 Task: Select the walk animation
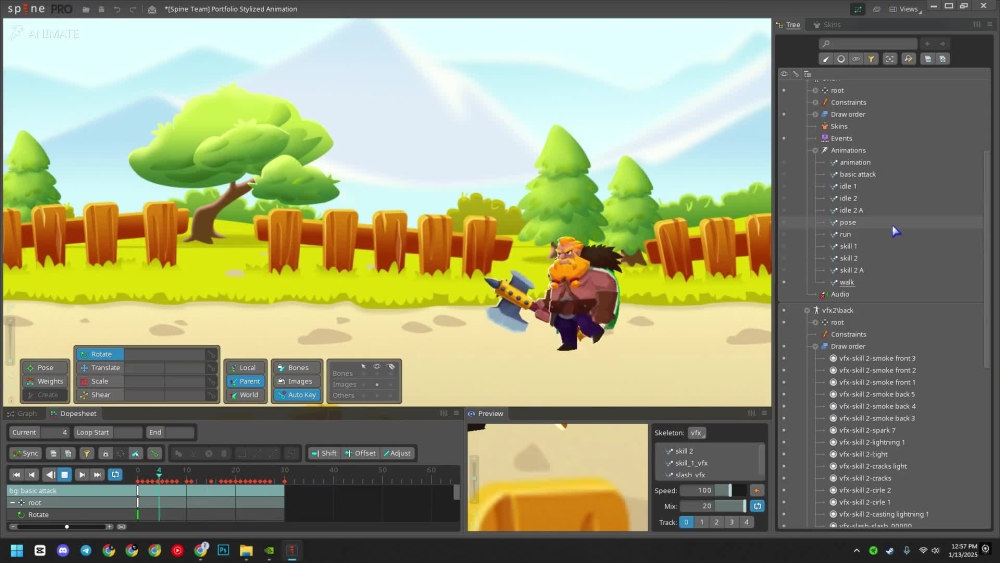click(846, 282)
